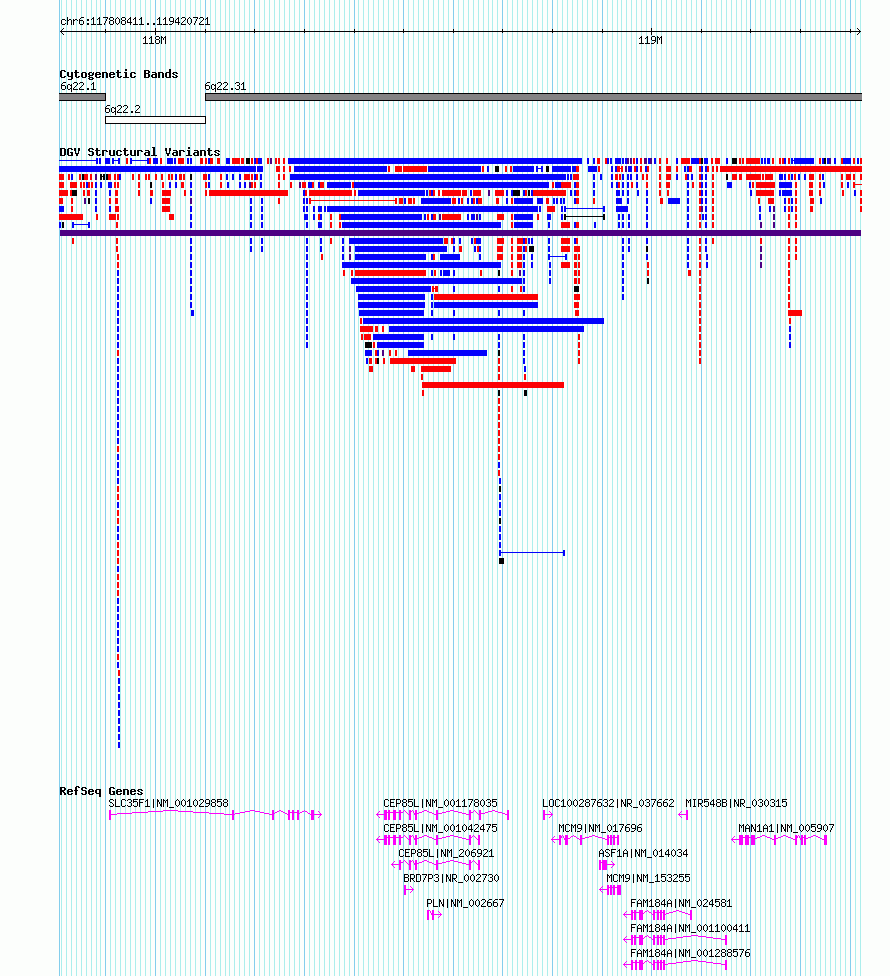Click the Cytogenetic Bands track title
890x976 pixels.
119,74
